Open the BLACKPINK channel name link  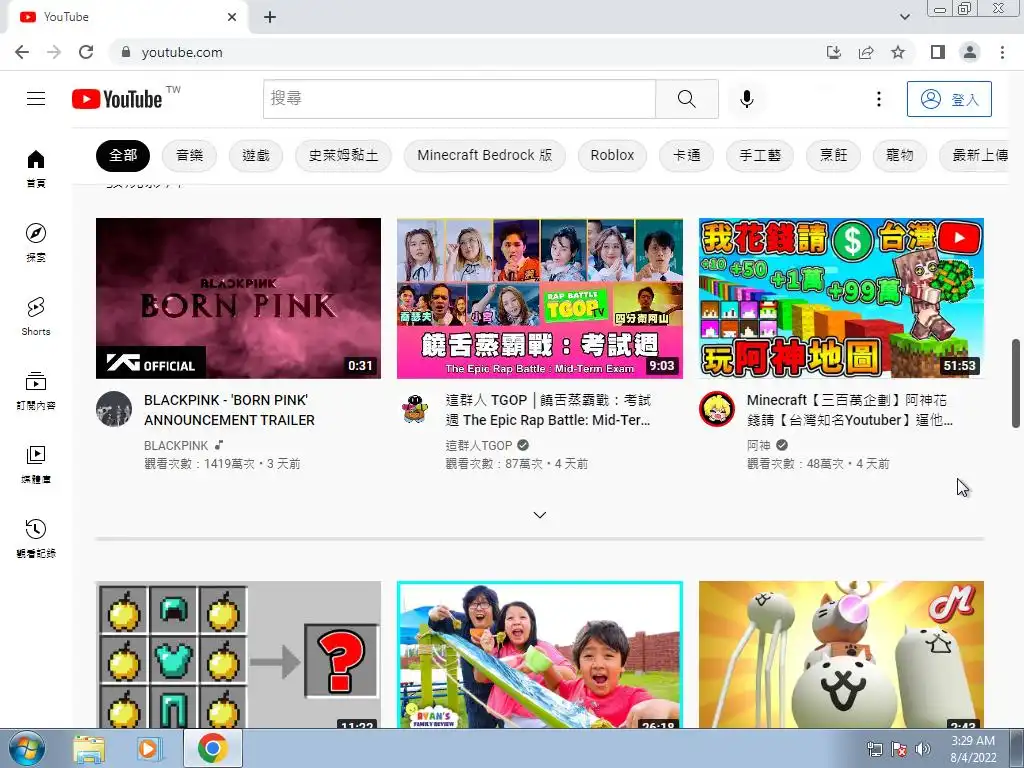tap(176, 445)
